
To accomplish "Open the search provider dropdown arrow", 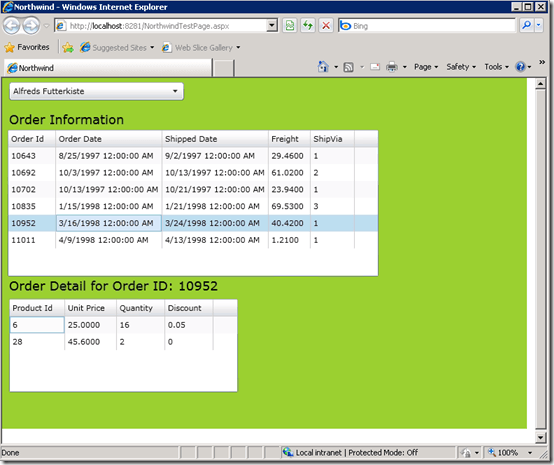I will click(x=538, y=25).
